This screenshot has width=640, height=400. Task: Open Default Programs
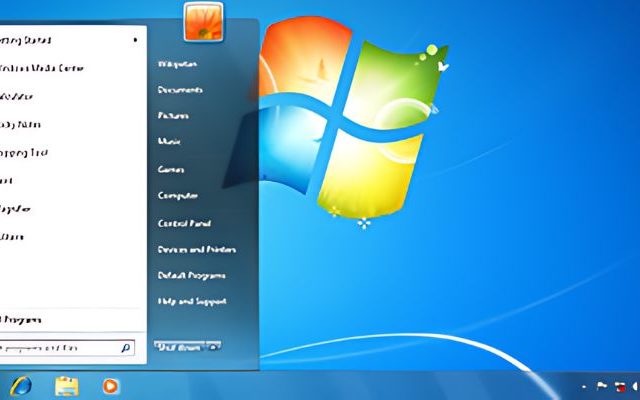(x=191, y=276)
